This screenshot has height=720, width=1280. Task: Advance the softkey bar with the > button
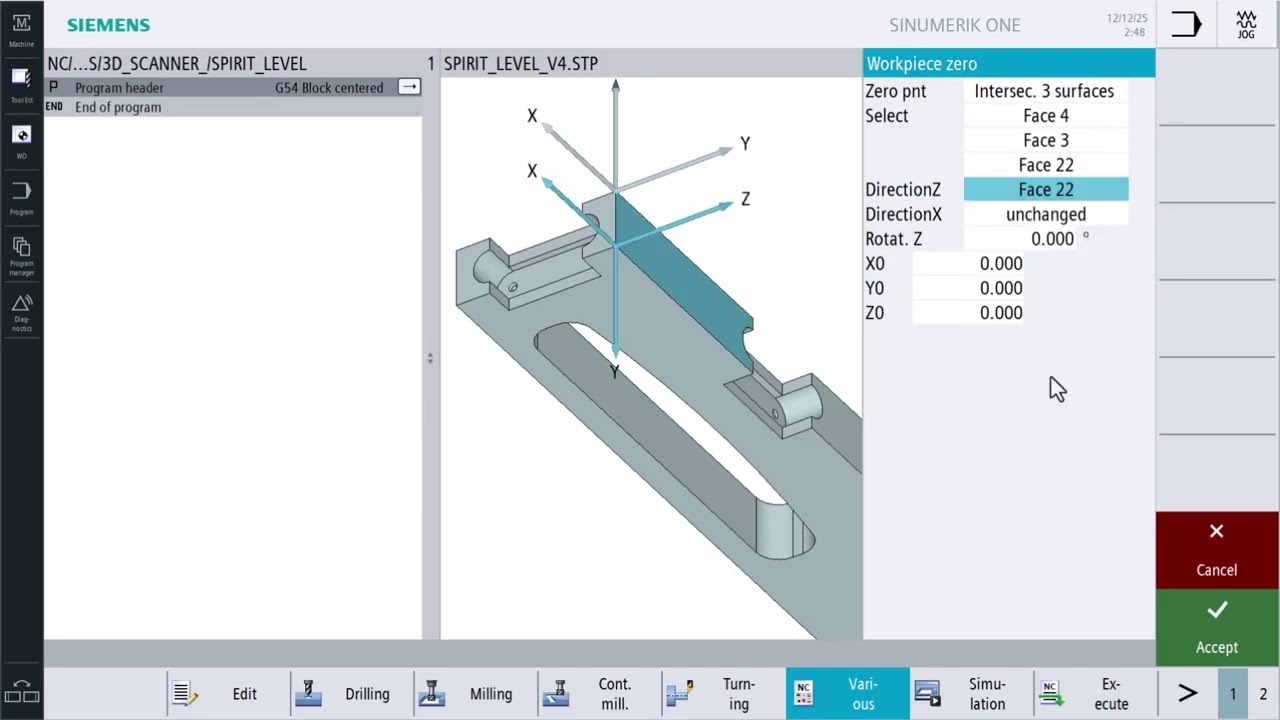(1187, 693)
